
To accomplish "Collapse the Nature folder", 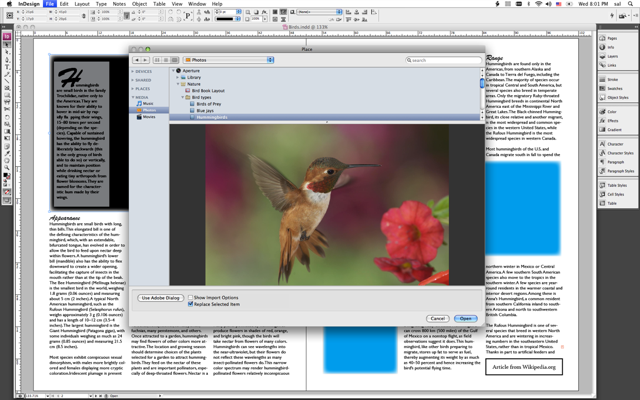I will tap(180, 85).
